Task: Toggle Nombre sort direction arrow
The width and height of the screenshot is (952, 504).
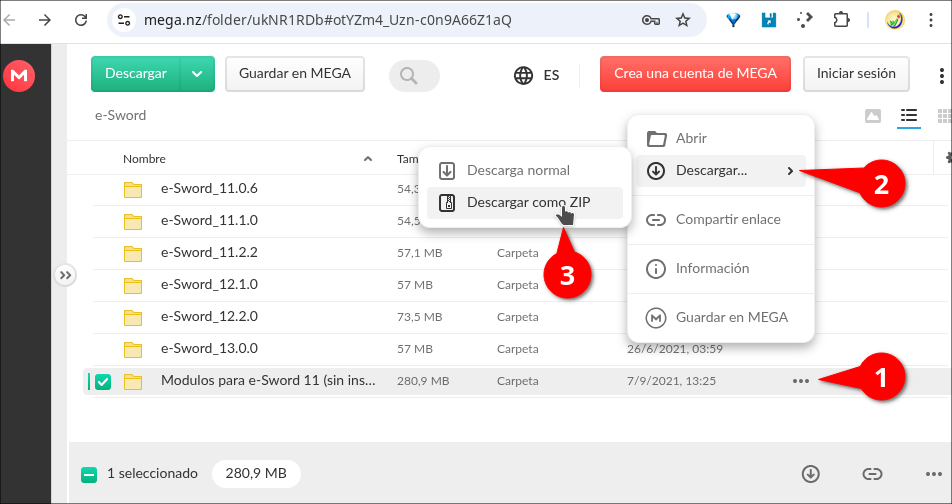Action: [367, 159]
